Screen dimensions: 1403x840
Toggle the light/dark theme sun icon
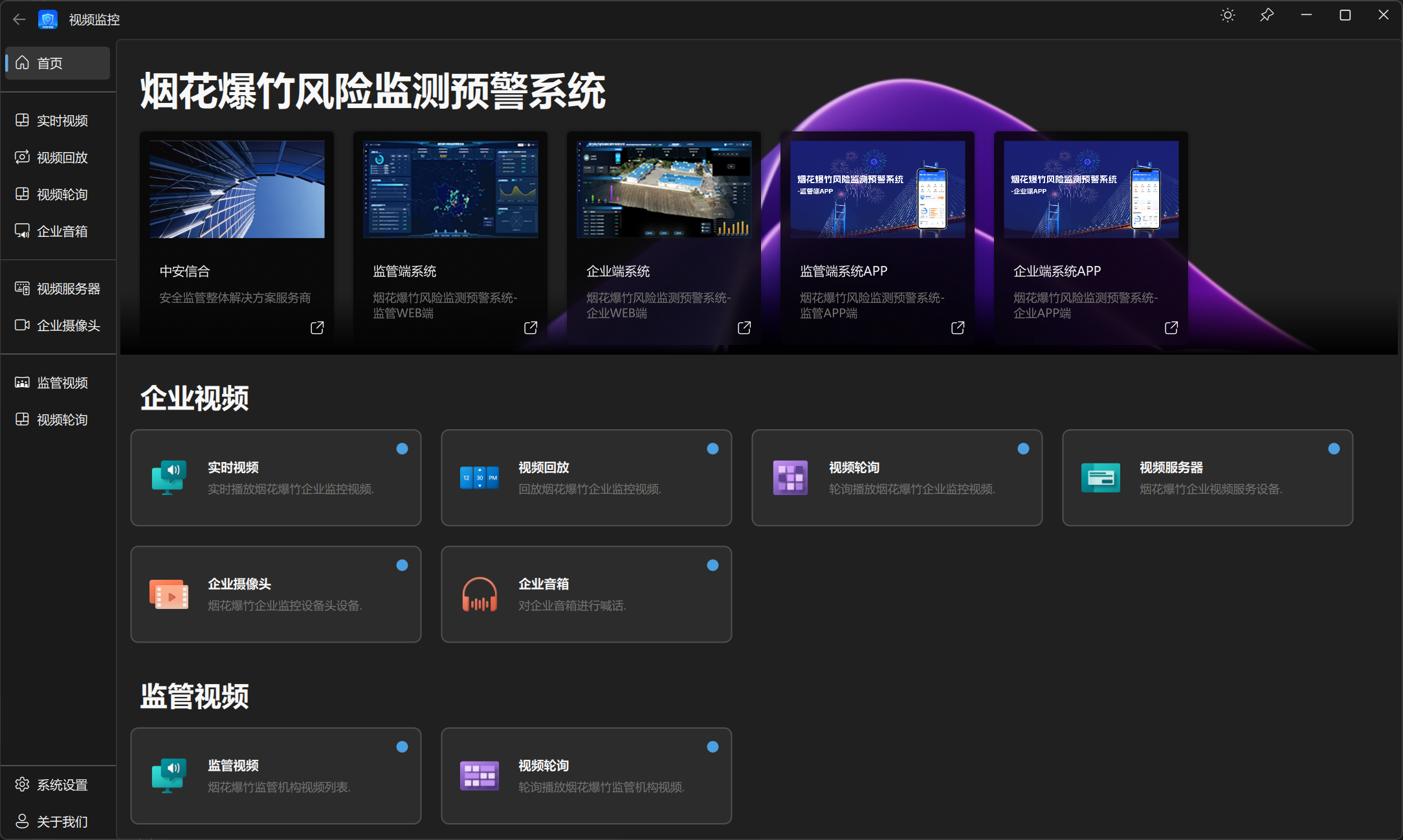1228,16
